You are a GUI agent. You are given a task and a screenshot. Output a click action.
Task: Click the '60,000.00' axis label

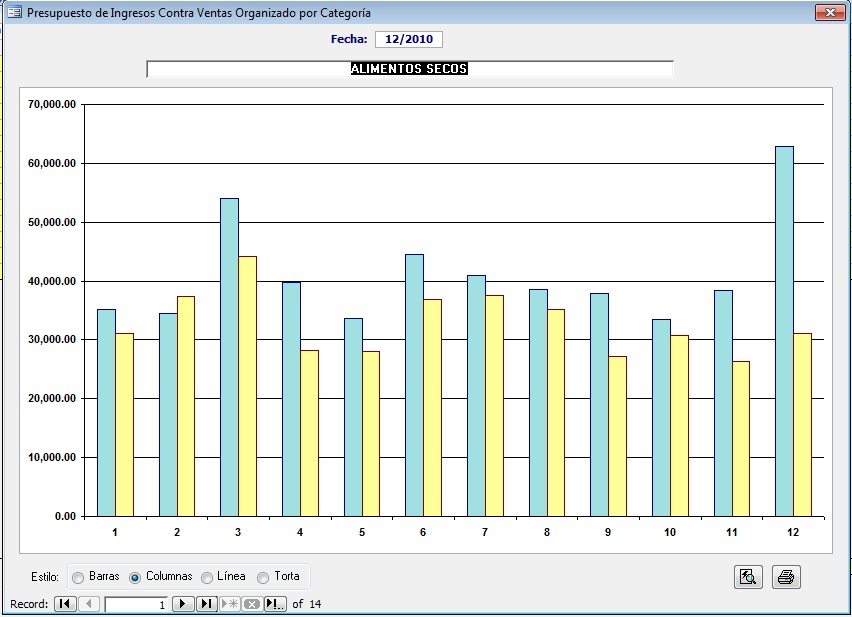pyautogui.click(x=52, y=163)
